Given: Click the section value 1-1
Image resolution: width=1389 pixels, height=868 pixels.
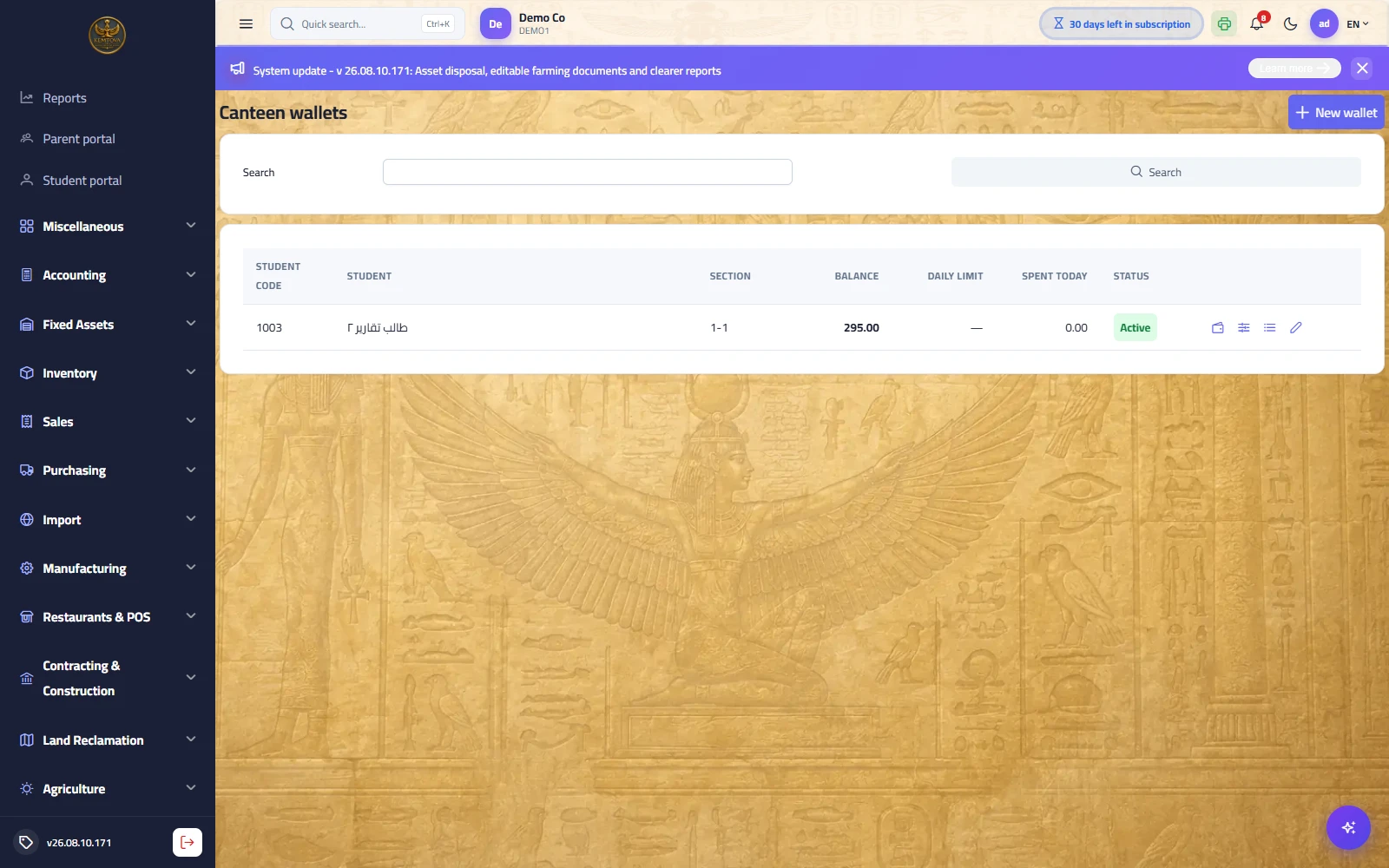Looking at the screenshot, I should (719, 328).
